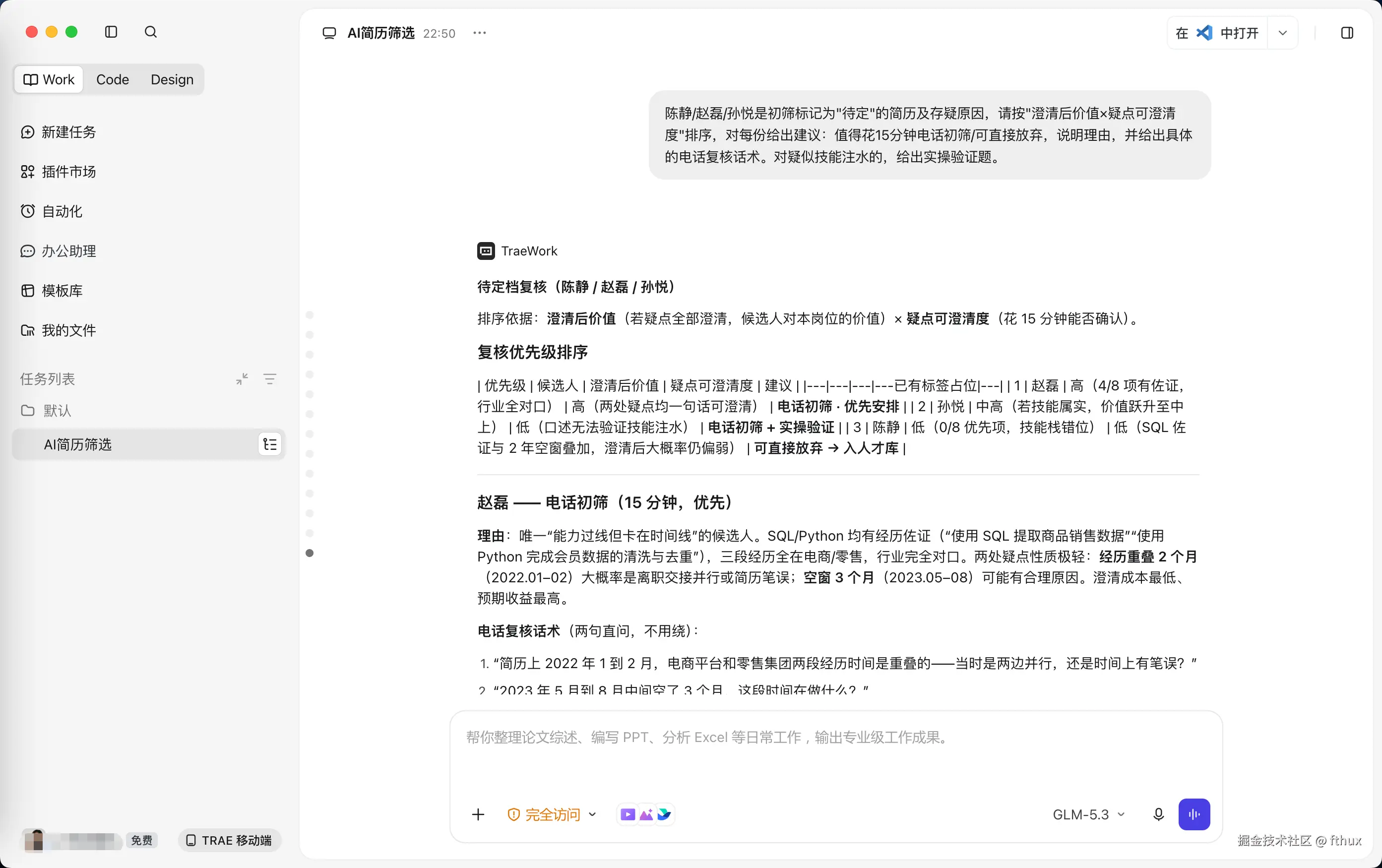Viewport: 1382px width, 868px height.
Task: Open search with the magnifier icon
Action: 150,32
